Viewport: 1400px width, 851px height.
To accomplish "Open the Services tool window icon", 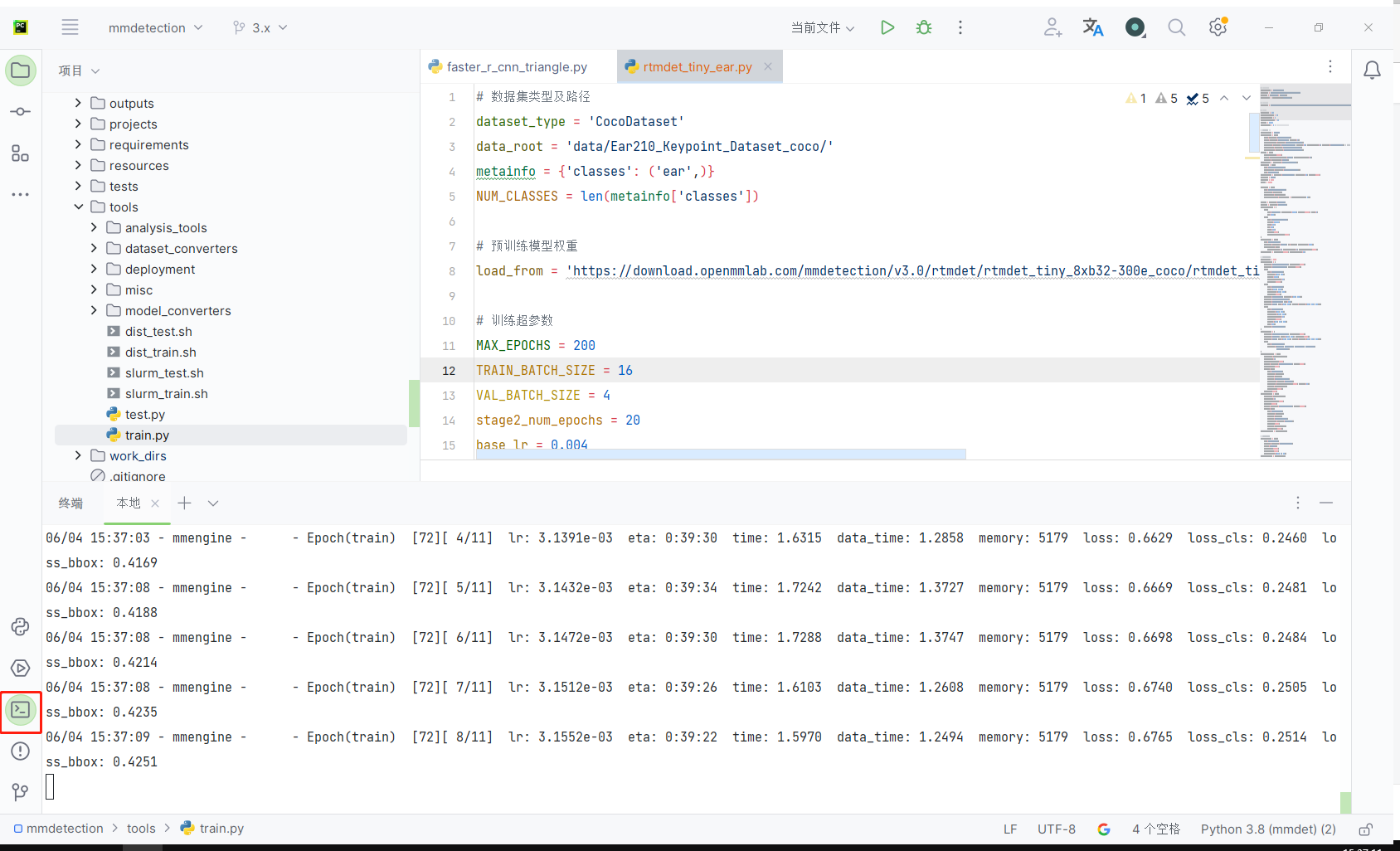I will [x=21, y=669].
